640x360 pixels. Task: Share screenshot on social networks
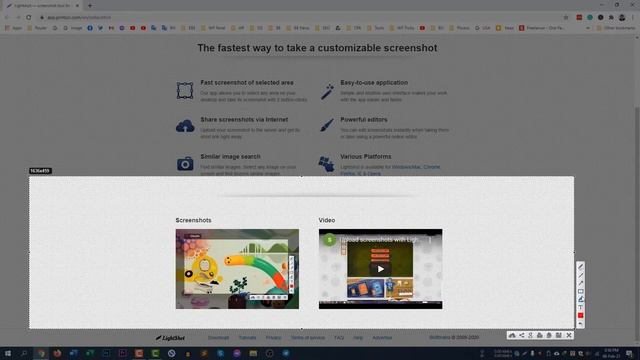pos(521,336)
